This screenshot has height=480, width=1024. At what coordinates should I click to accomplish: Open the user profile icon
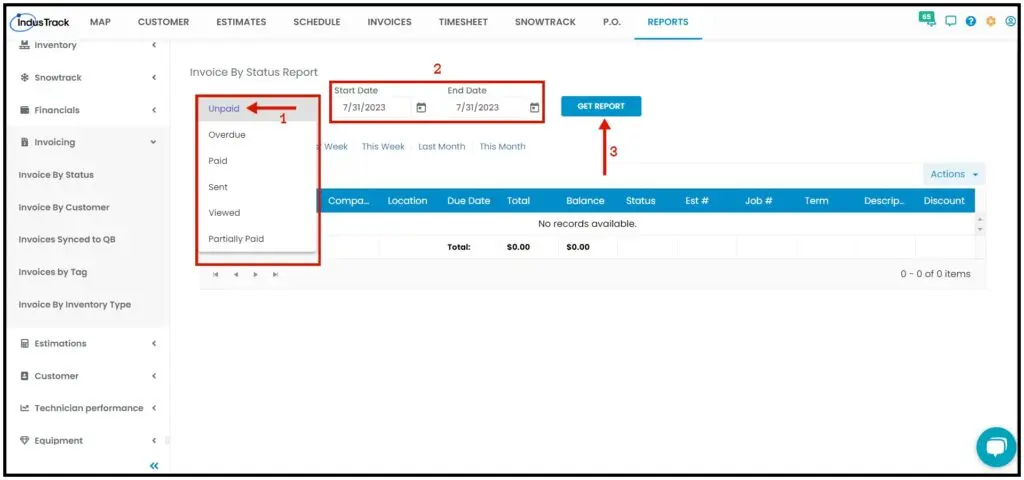coord(1010,22)
